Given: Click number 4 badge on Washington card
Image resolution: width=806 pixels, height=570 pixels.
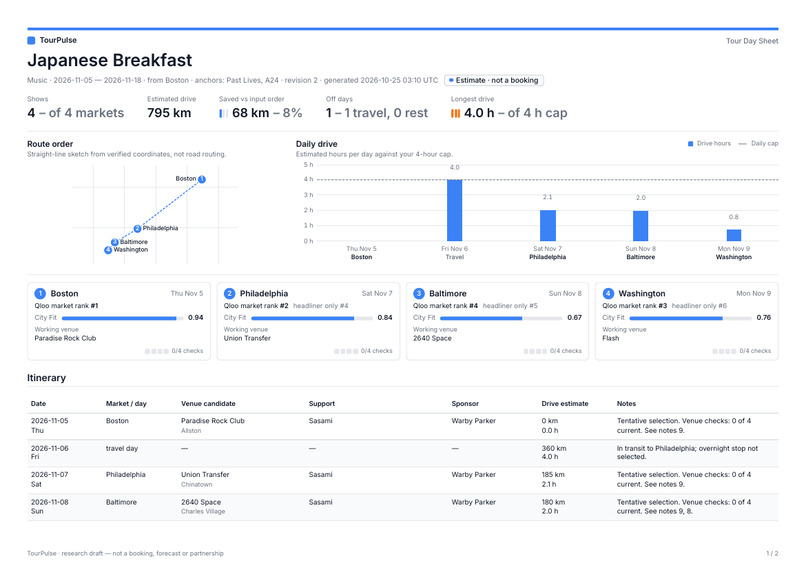Looking at the screenshot, I should [x=608, y=293].
